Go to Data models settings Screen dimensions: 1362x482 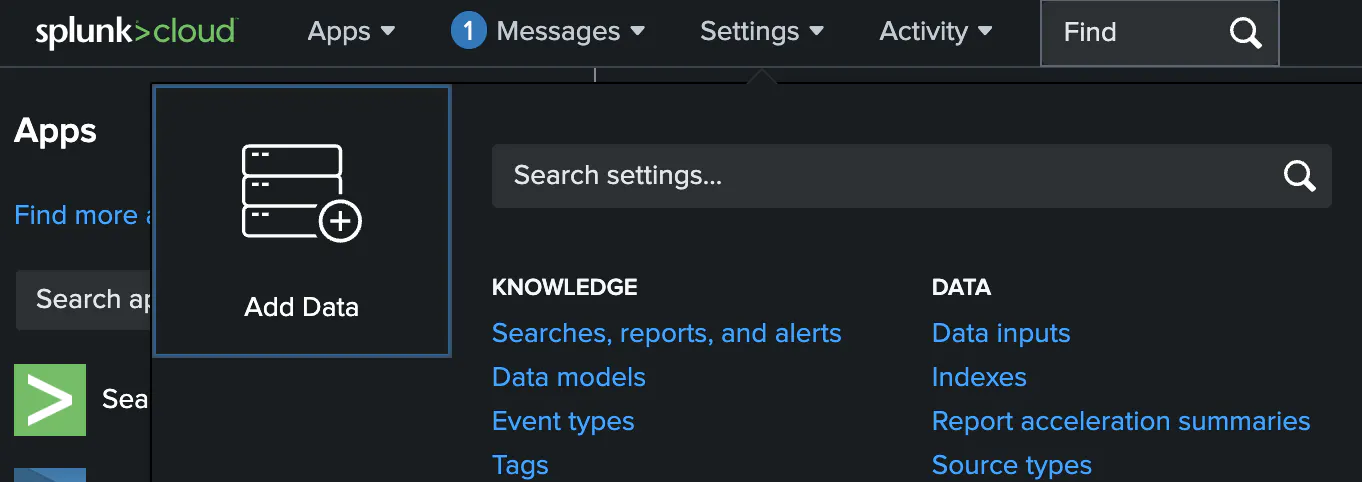pyautogui.click(x=568, y=377)
